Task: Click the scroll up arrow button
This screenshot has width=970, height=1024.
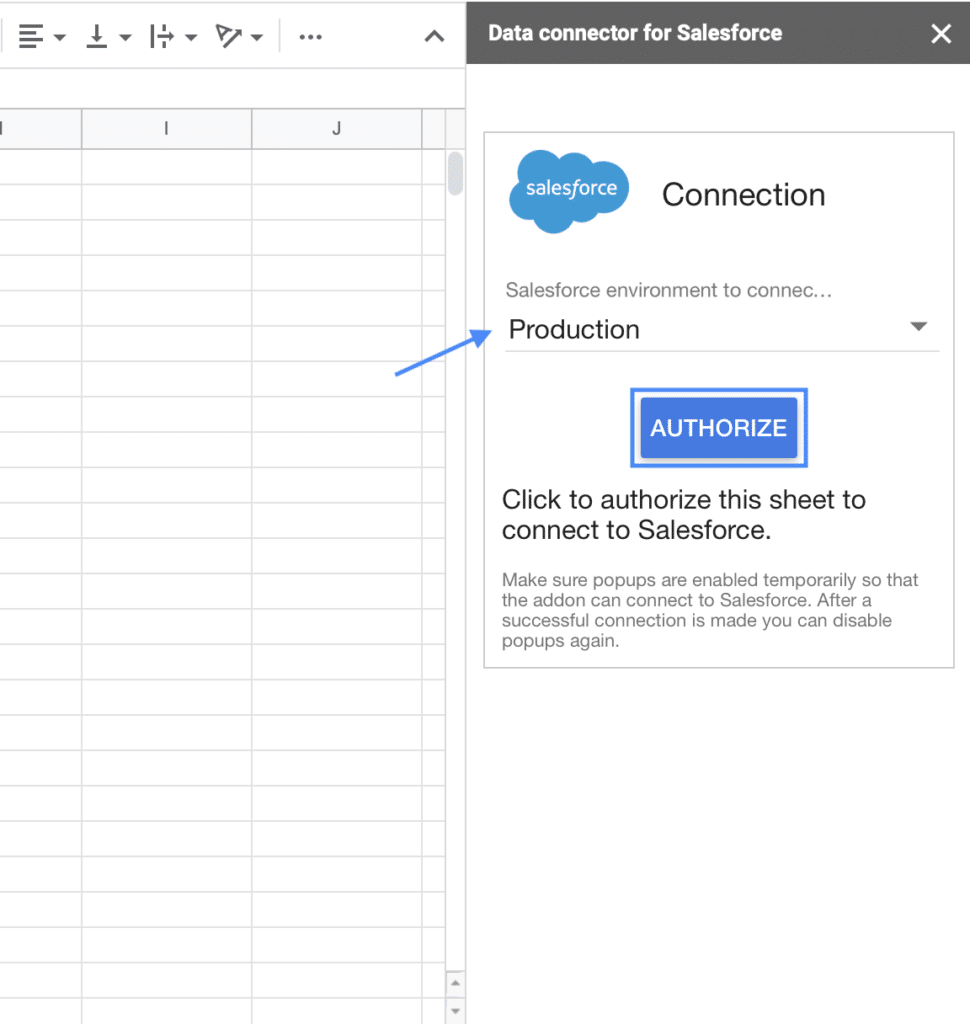Action: click(x=455, y=983)
